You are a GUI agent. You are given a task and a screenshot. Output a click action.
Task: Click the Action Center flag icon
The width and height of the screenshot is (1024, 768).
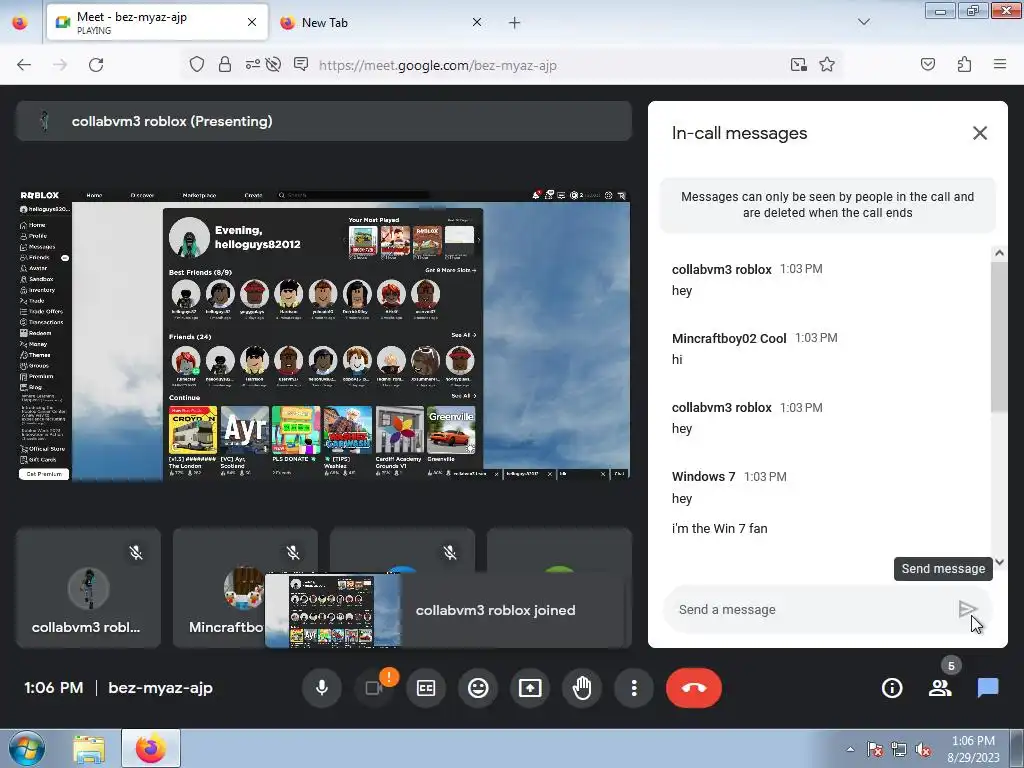pyautogui.click(x=874, y=750)
